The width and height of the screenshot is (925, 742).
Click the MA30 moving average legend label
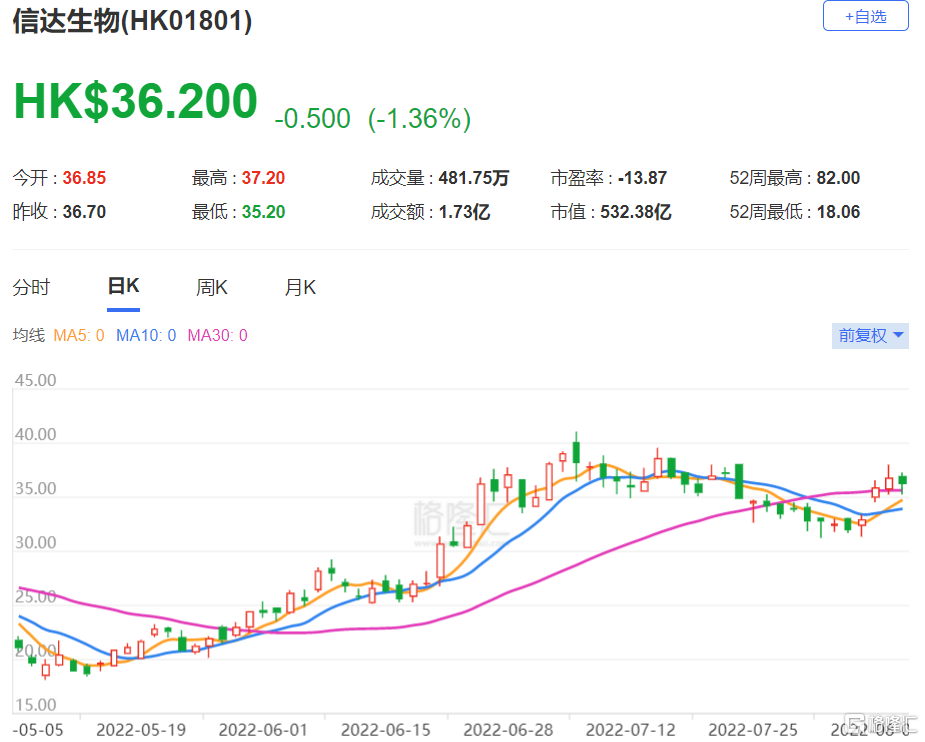tap(217, 336)
